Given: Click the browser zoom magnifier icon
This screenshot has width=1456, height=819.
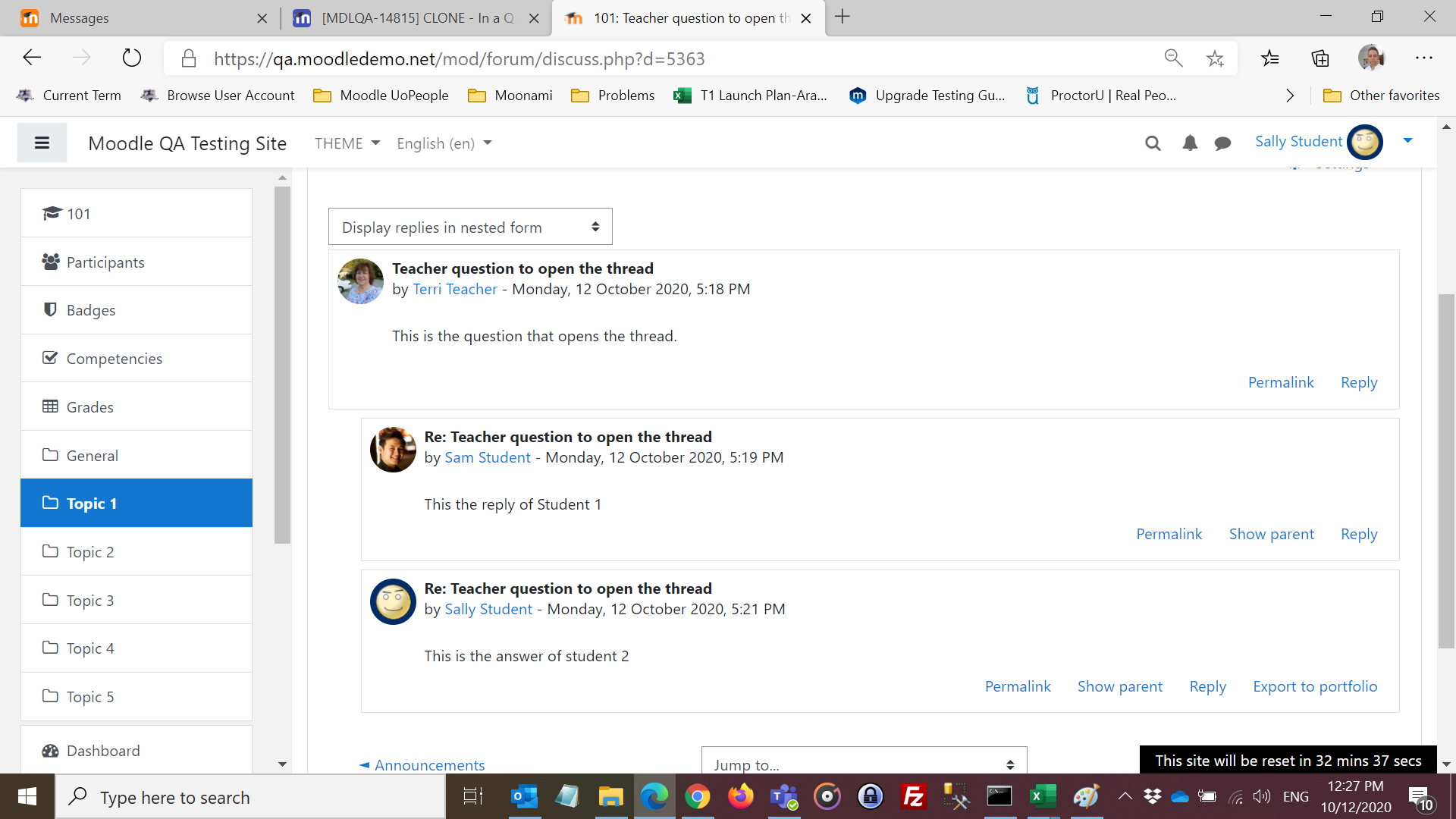Looking at the screenshot, I should (x=1173, y=58).
